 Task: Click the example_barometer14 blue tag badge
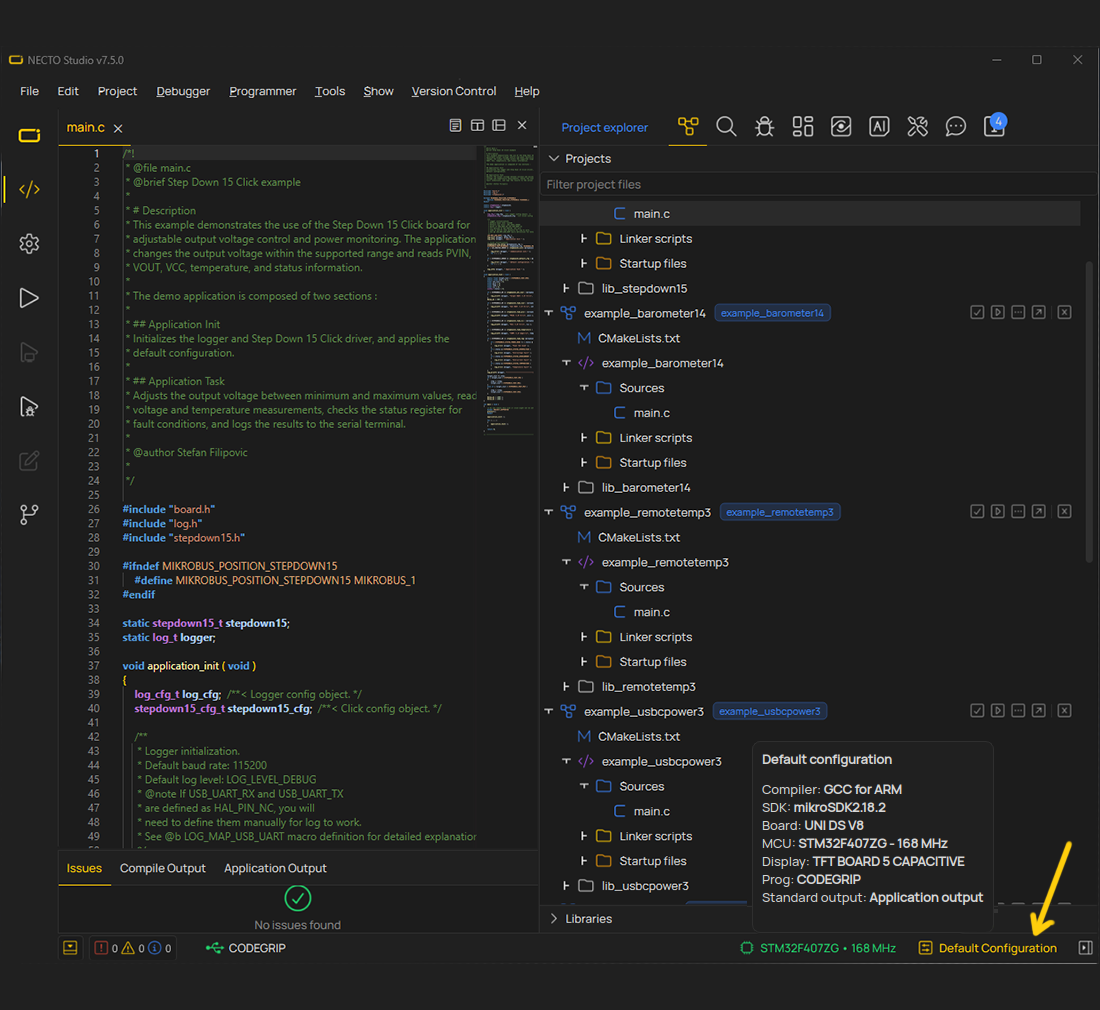click(x=772, y=313)
